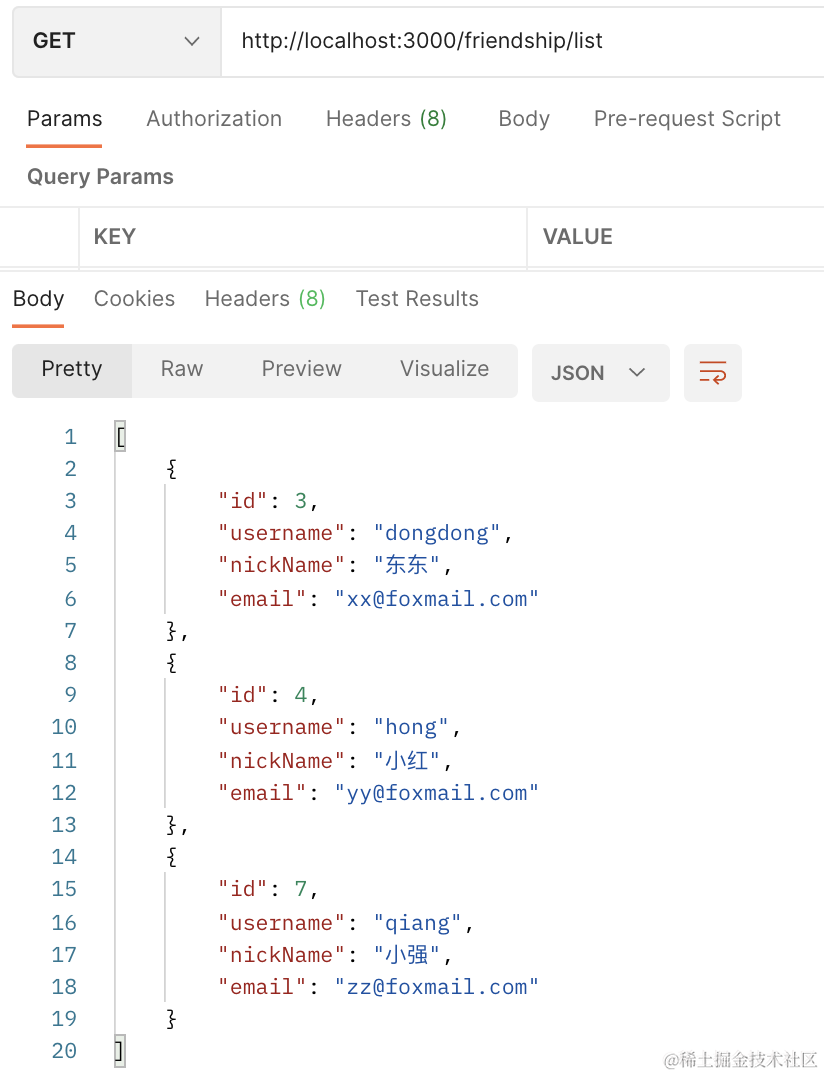Switch to Raw response view
The height and width of the screenshot is (1076, 824).
(x=182, y=369)
